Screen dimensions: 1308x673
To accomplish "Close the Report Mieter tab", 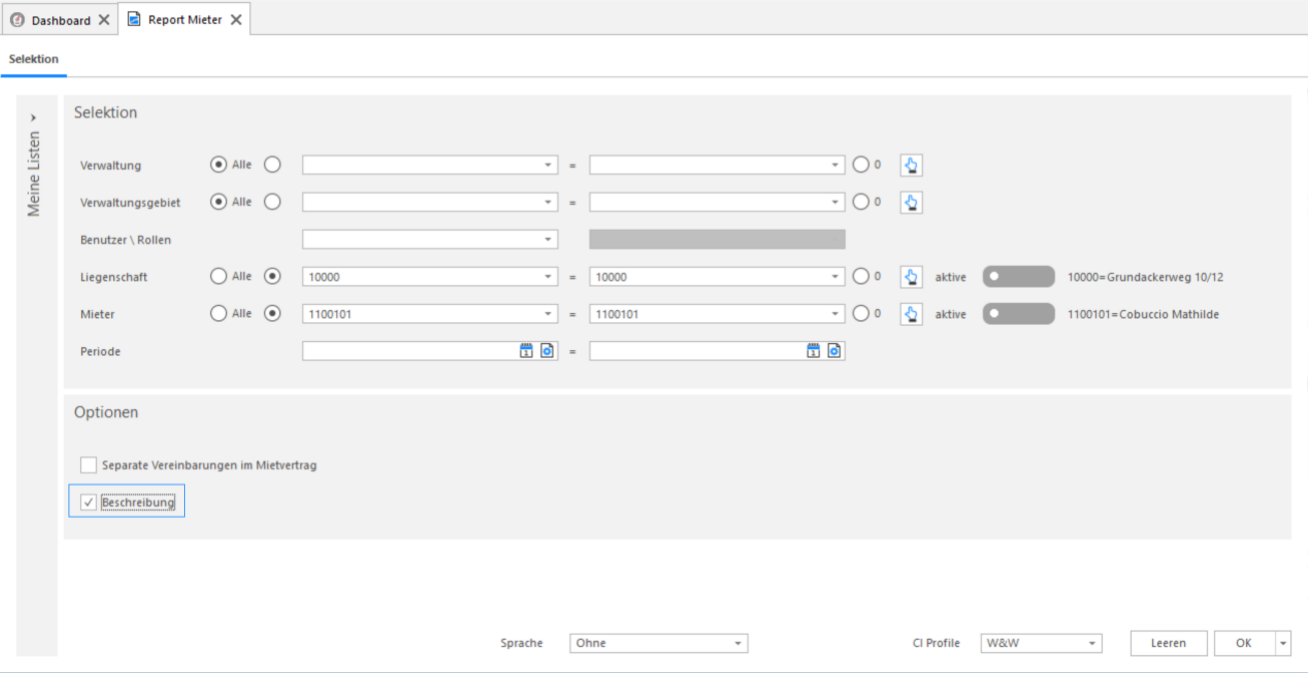I will [x=236, y=20].
